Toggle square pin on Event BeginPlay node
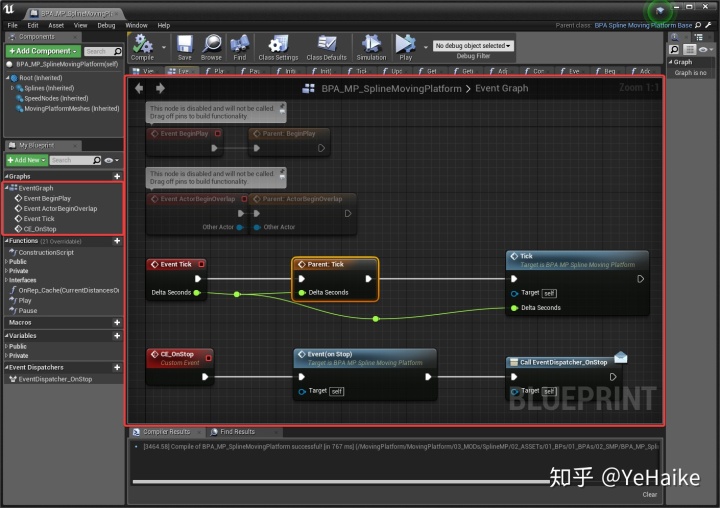The image size is (720, 508). tap(218, 133)
